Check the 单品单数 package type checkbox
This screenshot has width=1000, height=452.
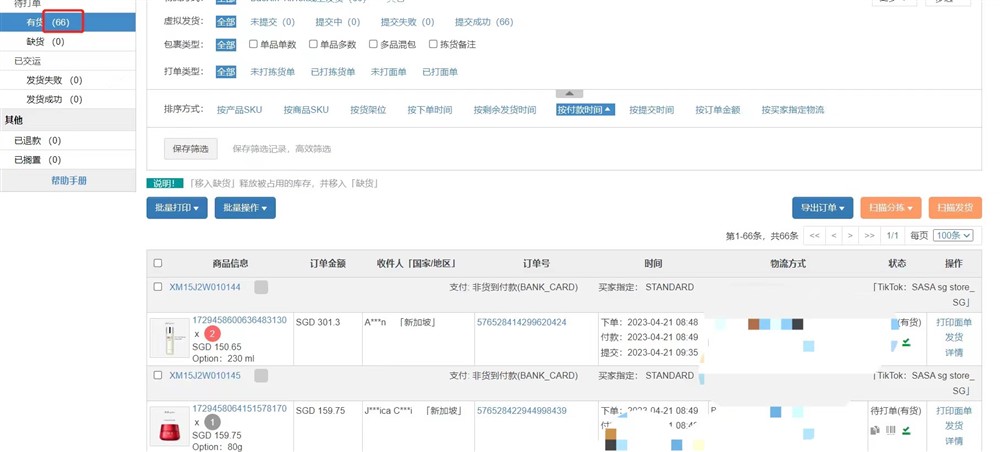point(253,44)
